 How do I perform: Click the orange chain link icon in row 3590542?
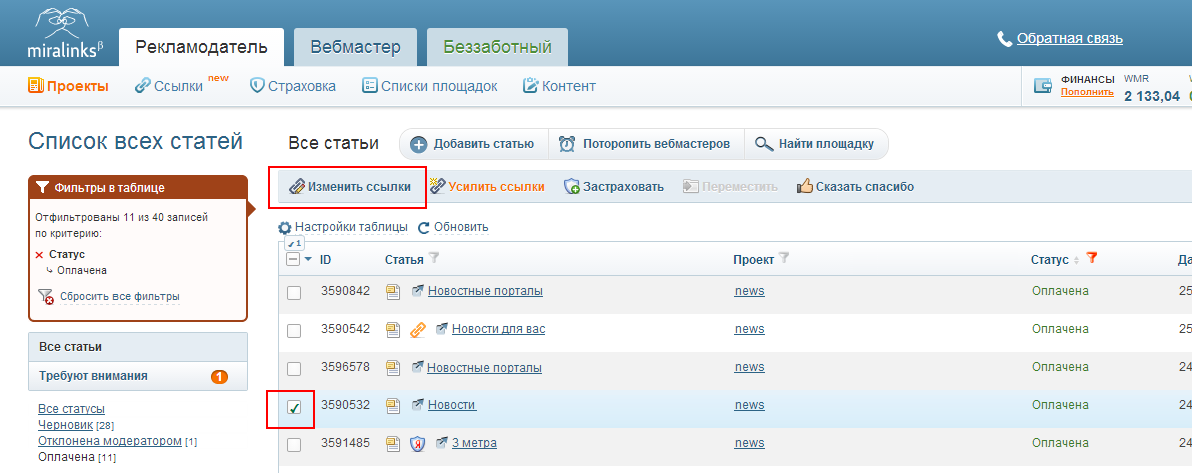tap(417, 329)
